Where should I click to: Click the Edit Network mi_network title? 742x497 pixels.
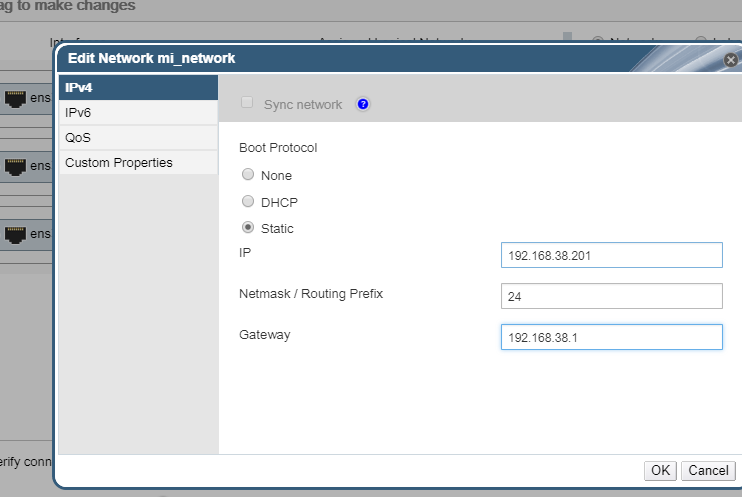click(151, 58)
